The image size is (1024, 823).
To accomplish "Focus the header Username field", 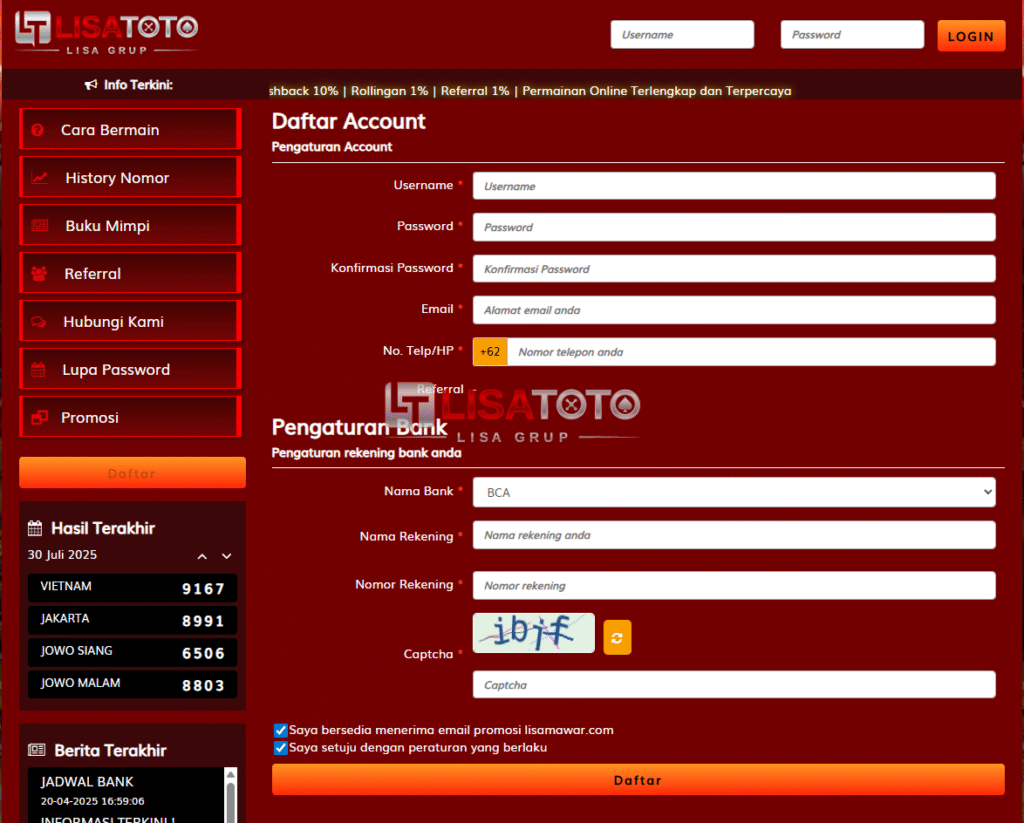I will click(682, 35).
